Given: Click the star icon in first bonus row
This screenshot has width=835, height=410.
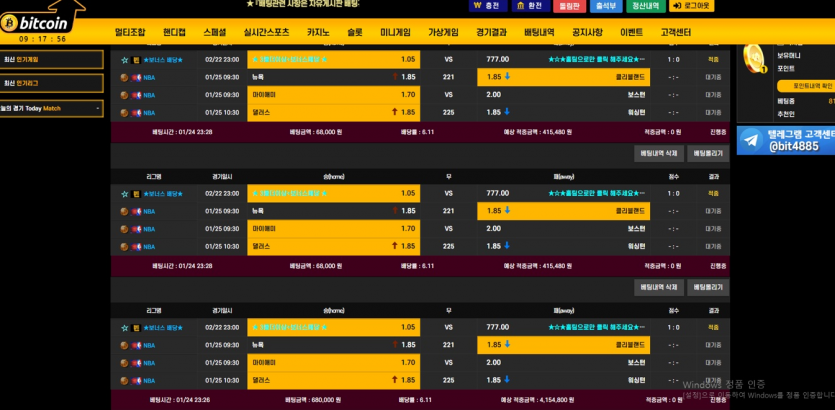Looking at the screenshot, I should (125, 60).
